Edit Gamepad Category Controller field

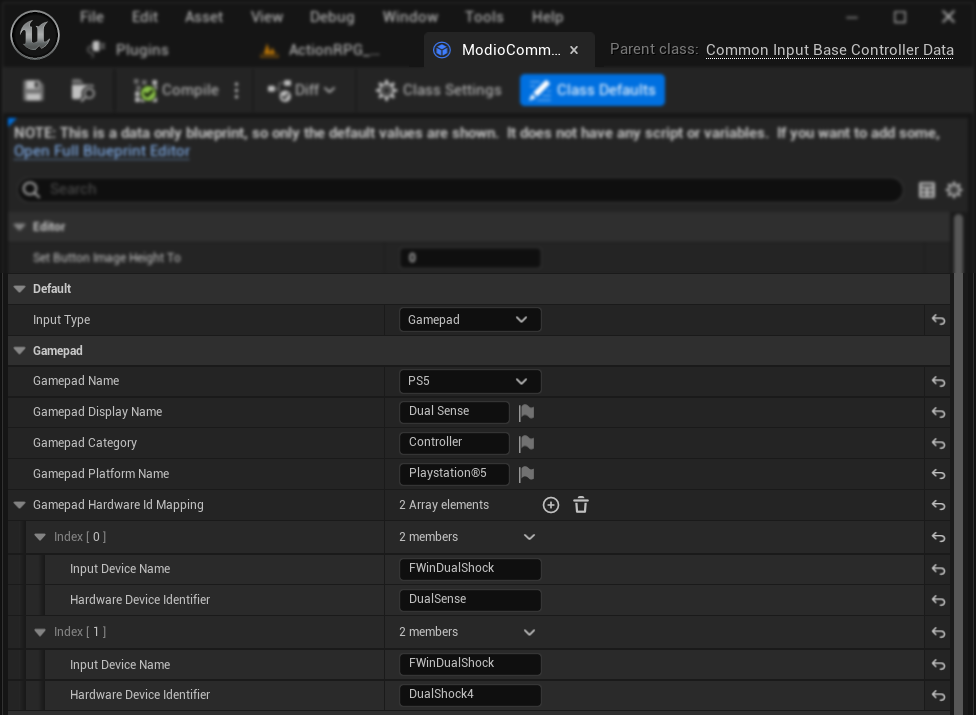click(454, 442)
